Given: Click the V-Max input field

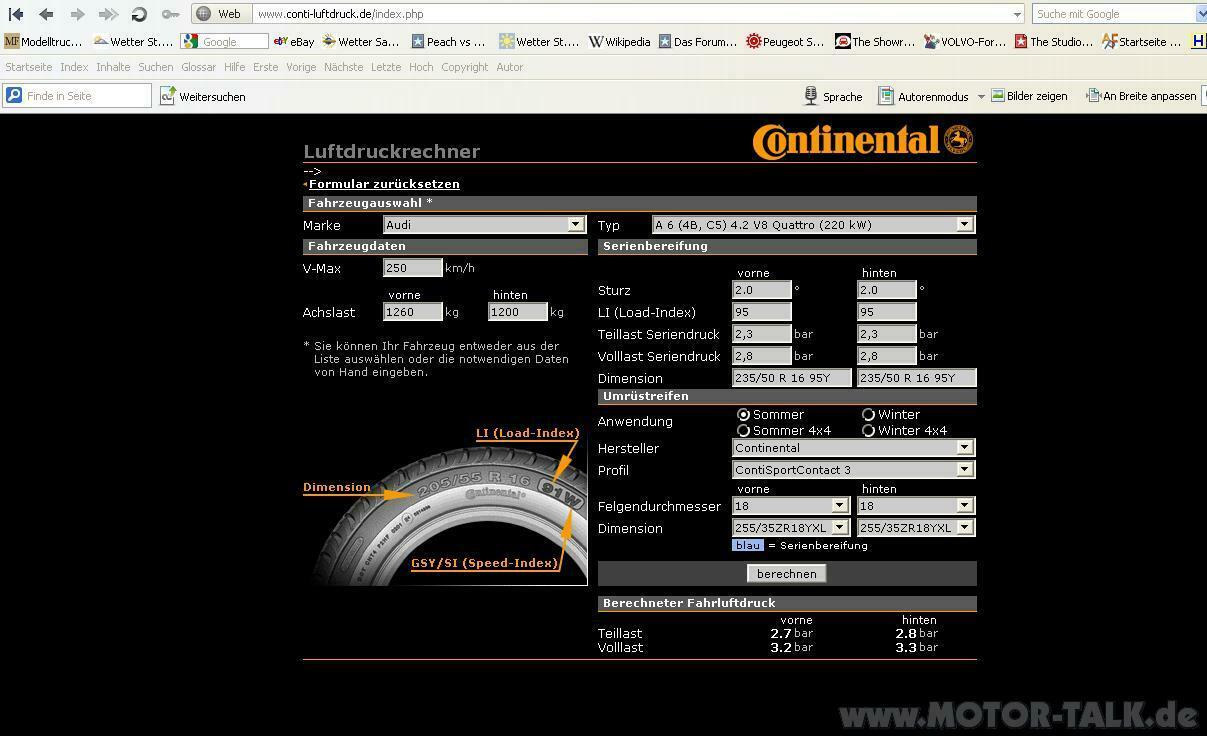Looking at the screenshot, I should pyautogui.click(x=413, y=267).
